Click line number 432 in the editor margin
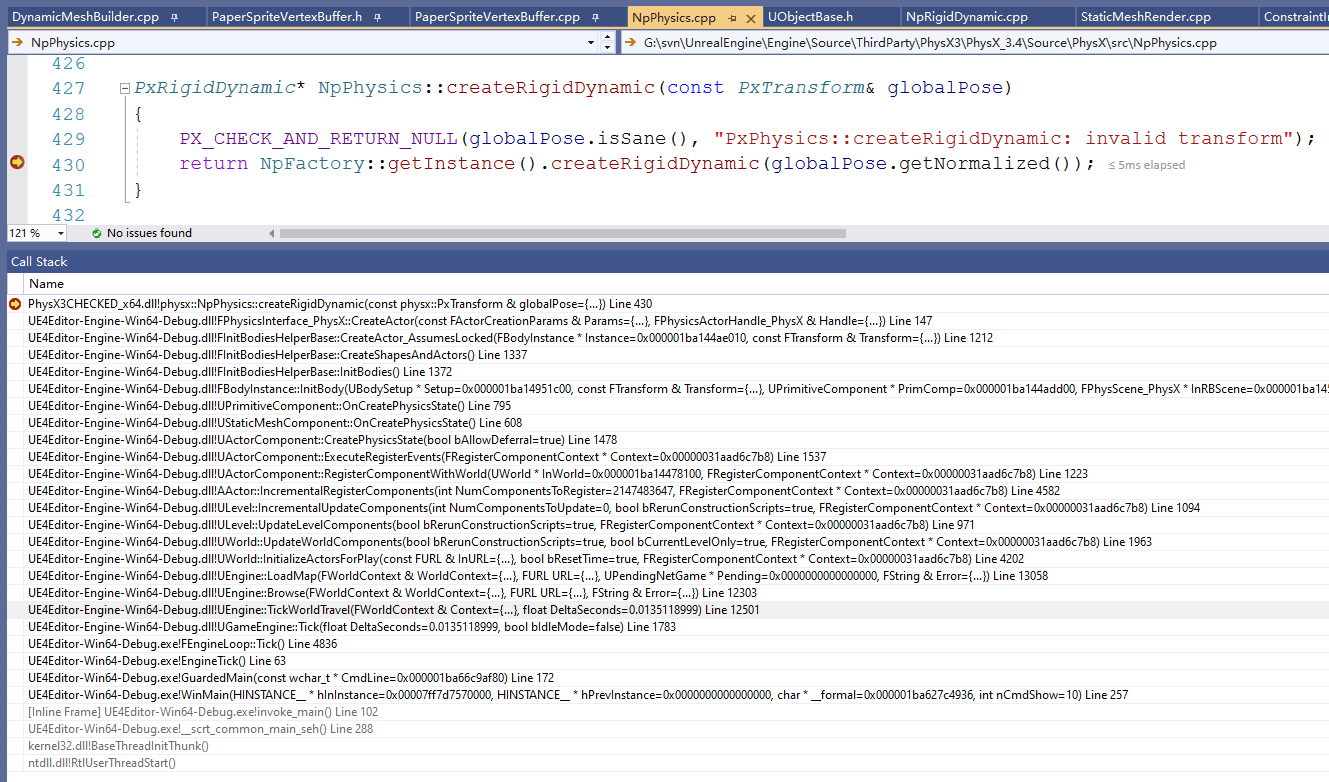This screenshot has width=1329, height=782. [68, 216]
